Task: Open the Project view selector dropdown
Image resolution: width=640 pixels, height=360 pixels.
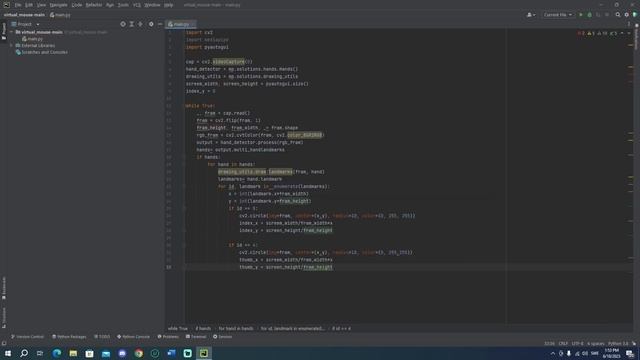Action: point(25,24)
